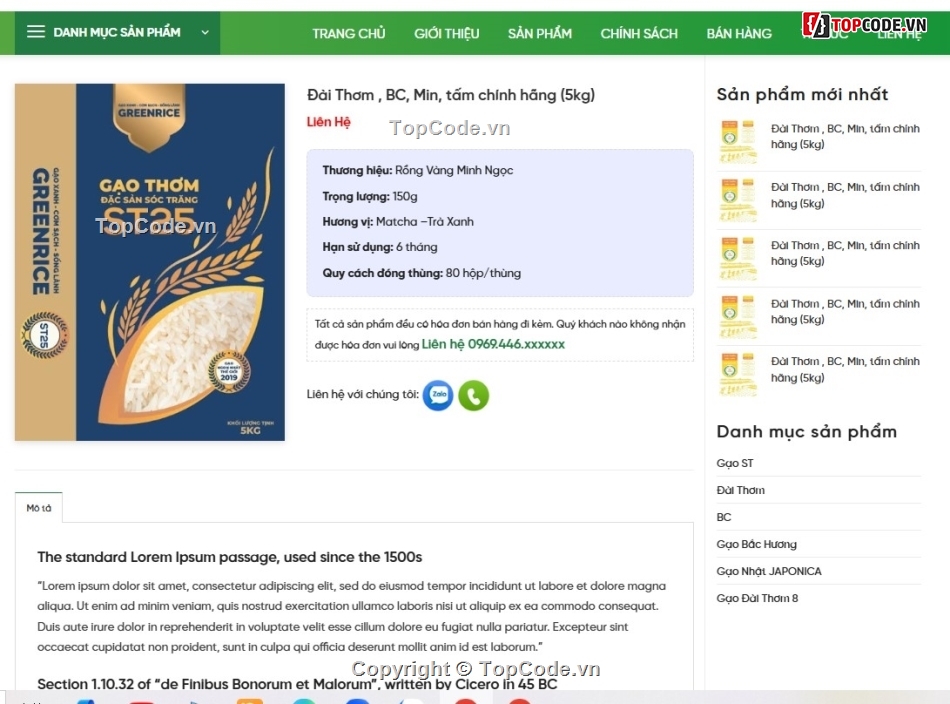Click the Sản phẩm mới nhất heading
Image resolution: width=950 pixels, height=704 pixels.
(x=802, y=95)
